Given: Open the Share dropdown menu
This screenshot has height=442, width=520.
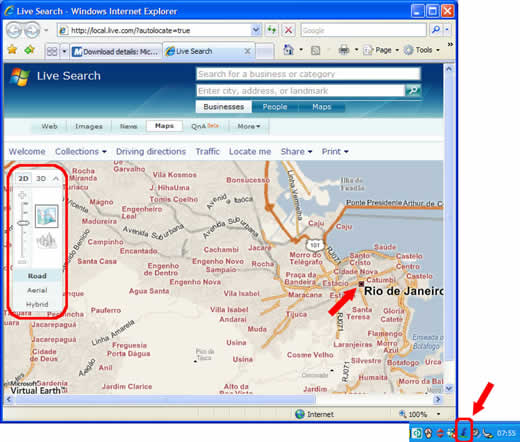Looking at the screenshot, I should click(x=296, y=152).
